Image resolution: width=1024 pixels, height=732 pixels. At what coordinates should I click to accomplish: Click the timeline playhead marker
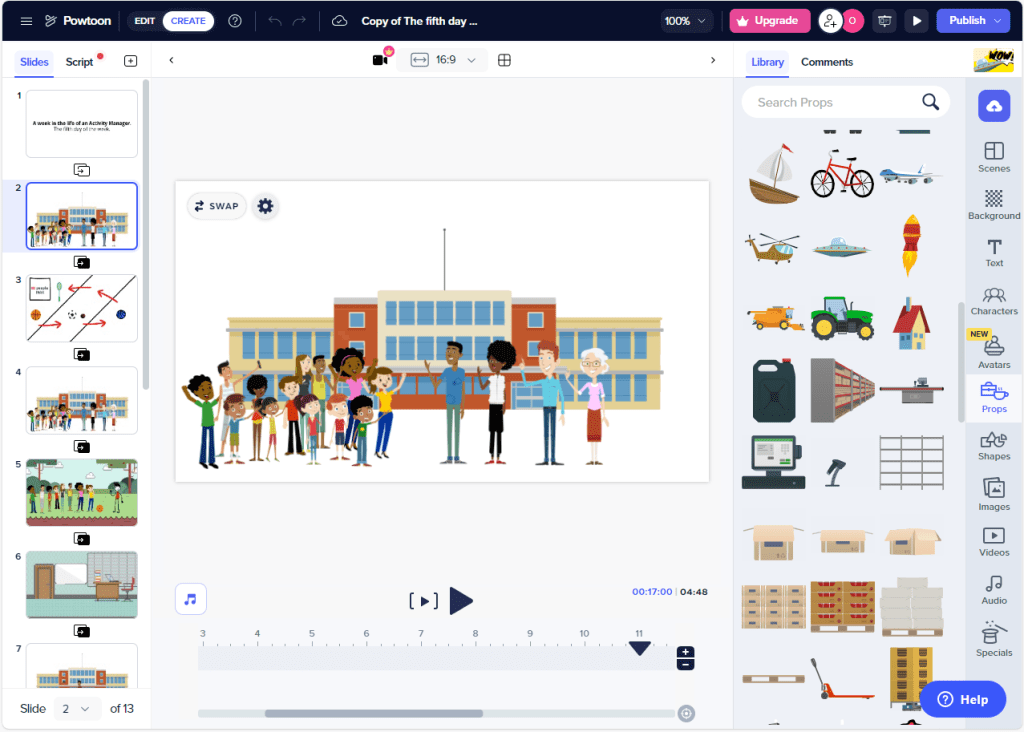coord(639,649)
